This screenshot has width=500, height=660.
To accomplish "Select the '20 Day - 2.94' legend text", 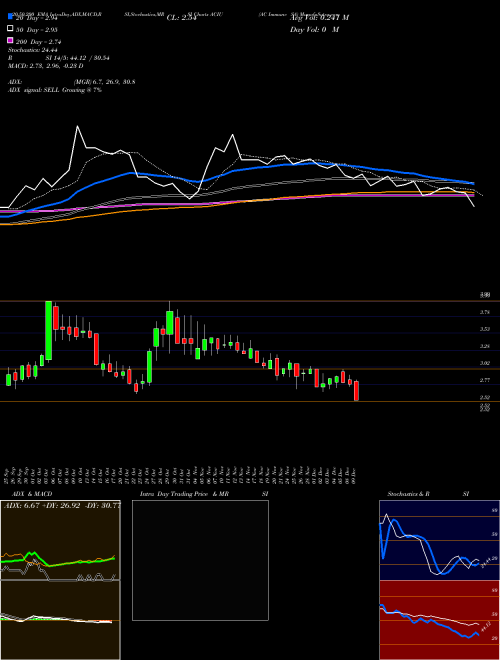I will point(36,19).
